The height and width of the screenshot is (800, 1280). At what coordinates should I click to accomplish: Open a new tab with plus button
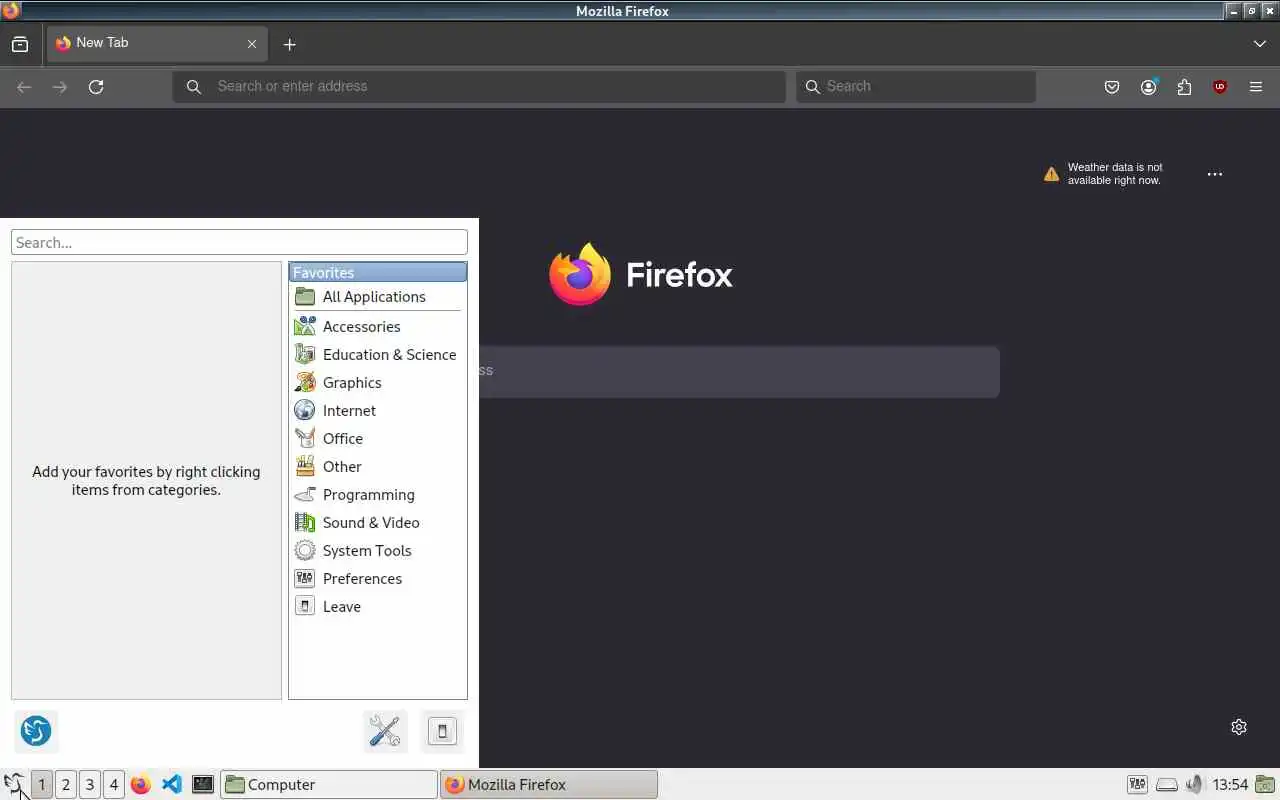[x=289, y=44]
